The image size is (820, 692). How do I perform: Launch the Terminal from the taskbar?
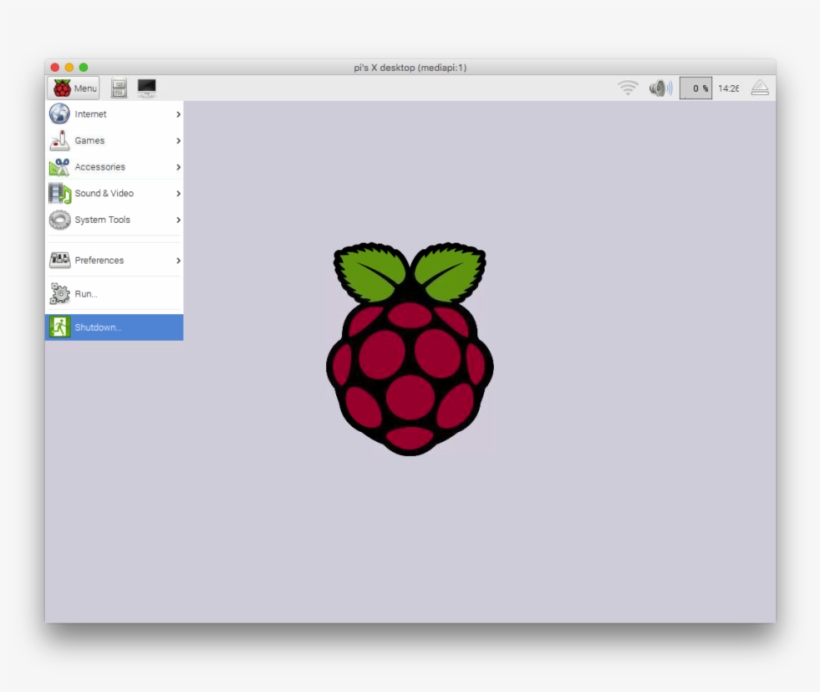click(146, 87)
